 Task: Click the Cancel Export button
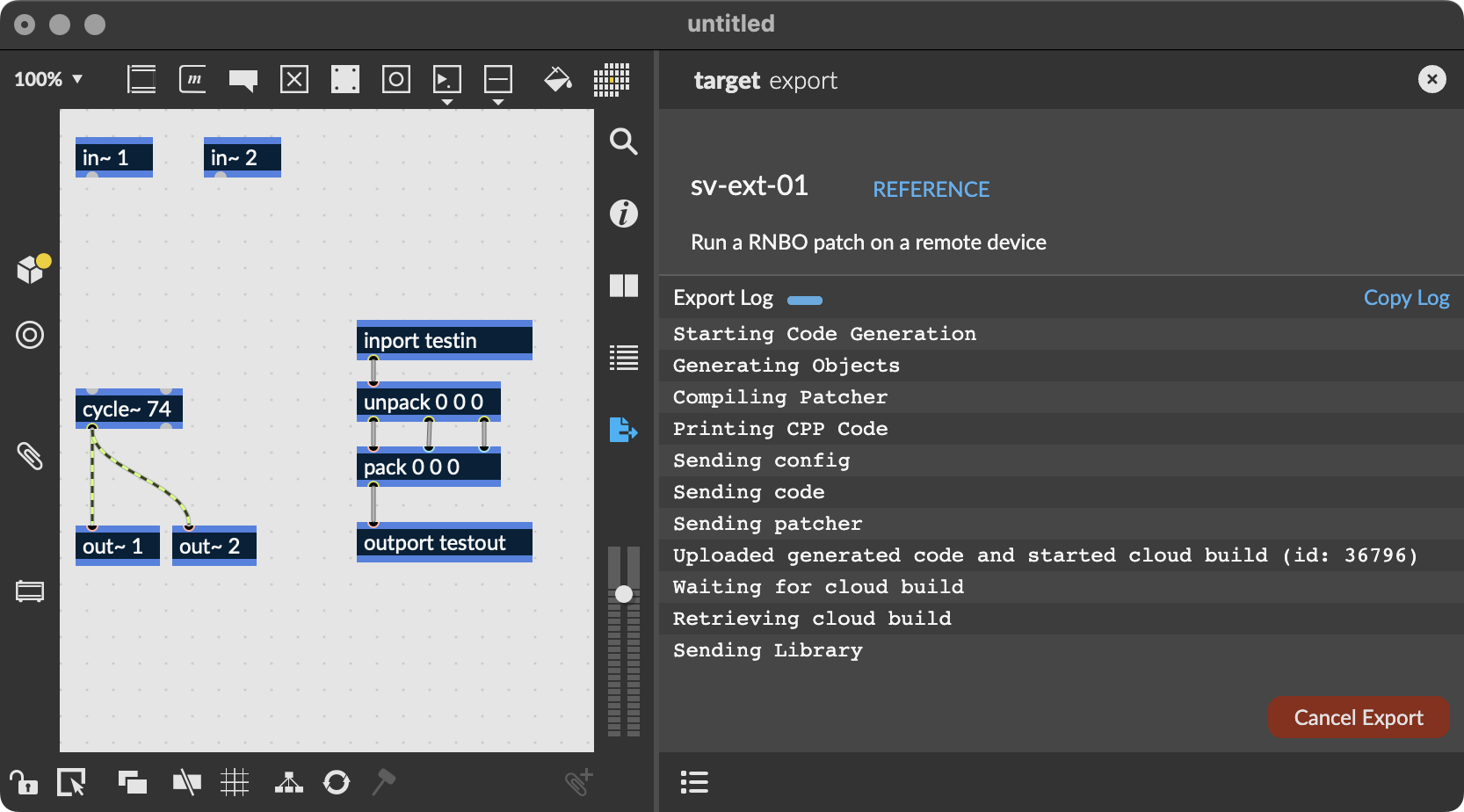click(1359, 718)
